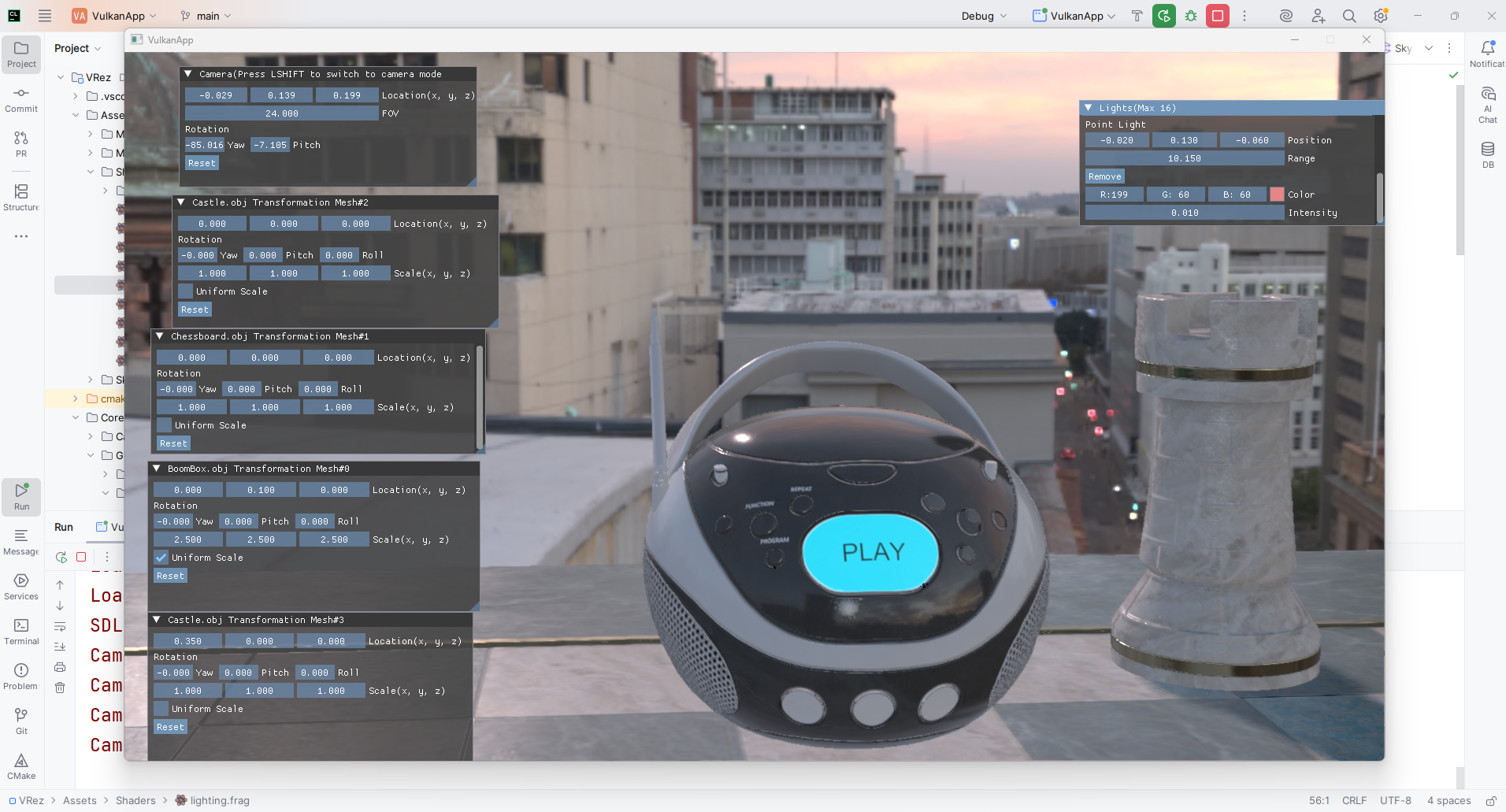Open the point light color swatch

pyautogui.click(x=1277, y=195)
